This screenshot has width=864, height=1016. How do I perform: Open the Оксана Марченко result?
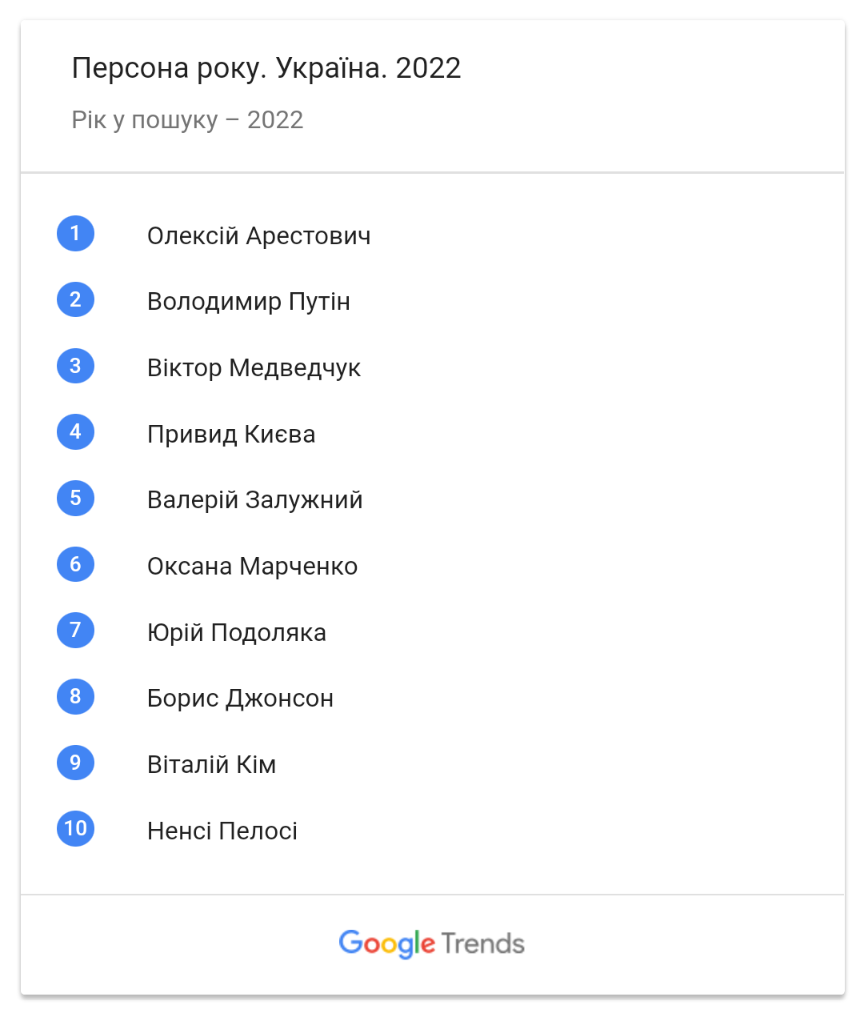[x=252, y=566]
